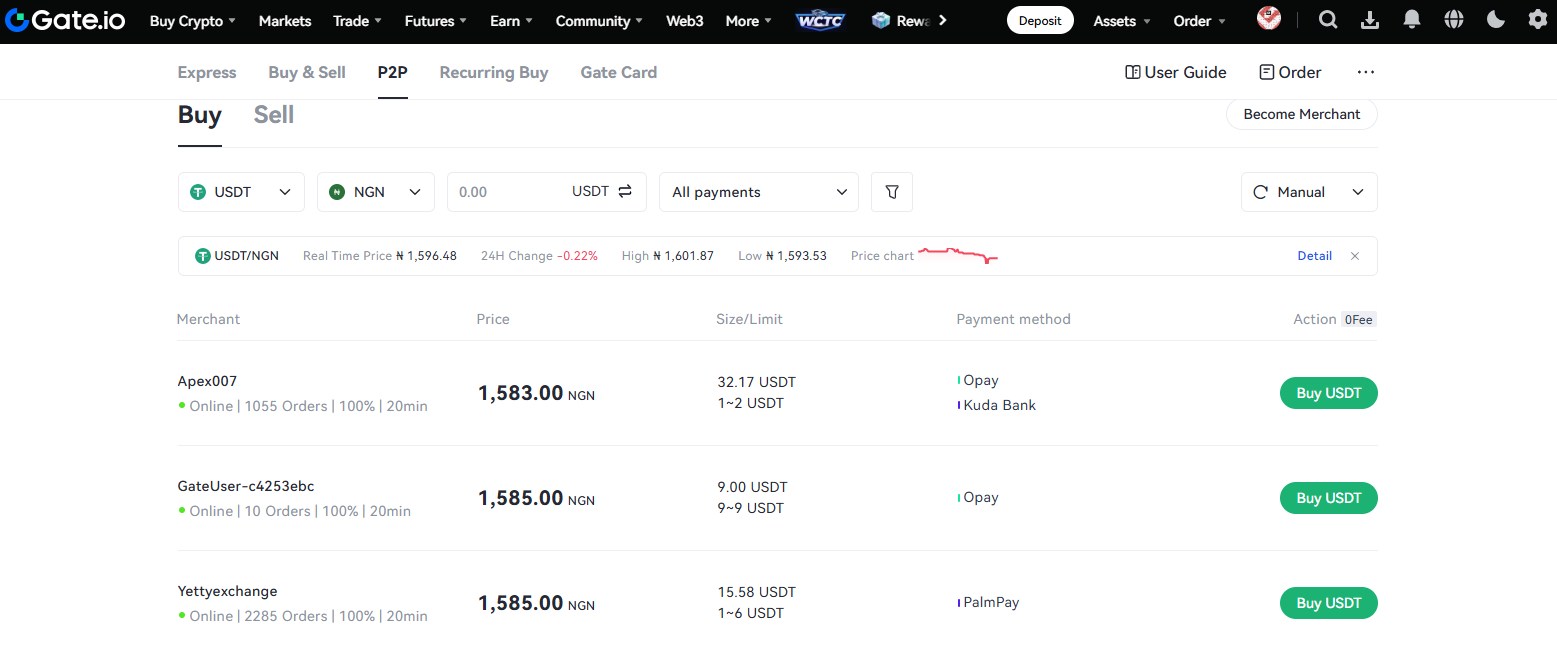Open merchant GateUser-c4253ebc profile
This screenshot has width=1557, height=654.
(246, 486)
